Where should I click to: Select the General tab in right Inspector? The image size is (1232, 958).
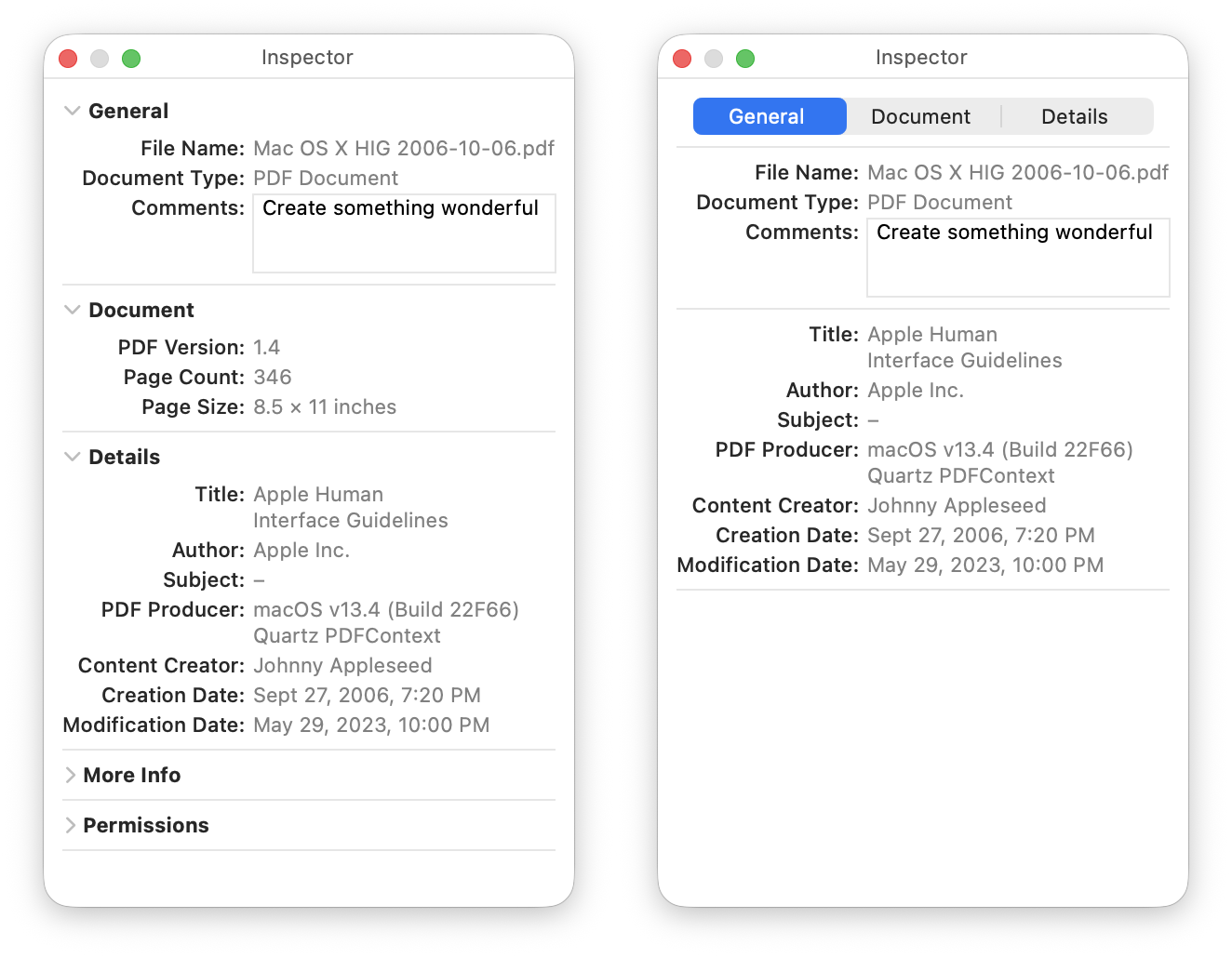(770, 116)
